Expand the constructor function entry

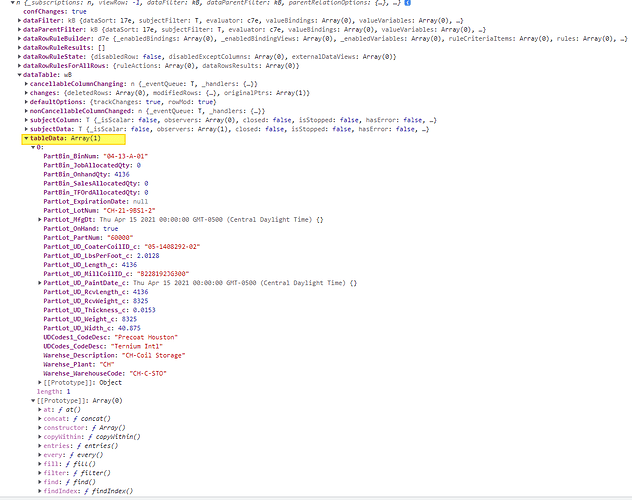coord(40,428)
